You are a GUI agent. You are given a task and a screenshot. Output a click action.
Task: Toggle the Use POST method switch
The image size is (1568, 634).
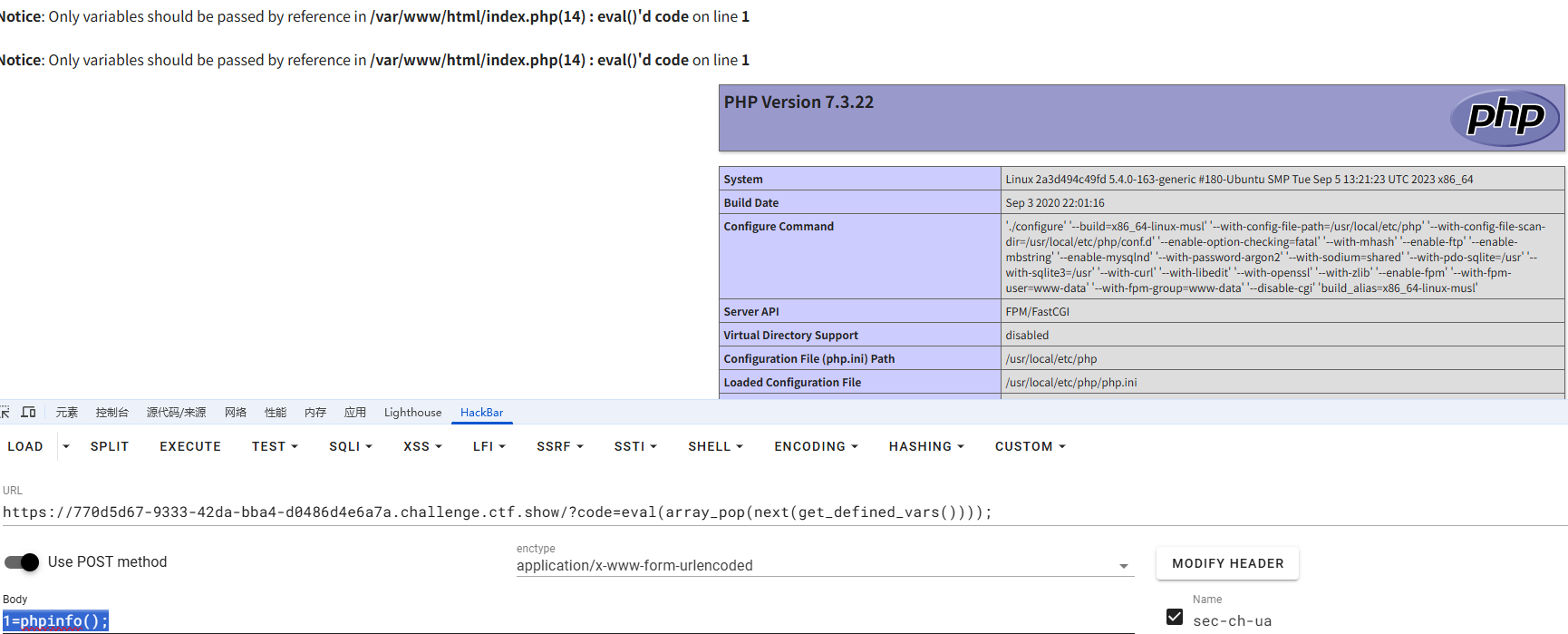pyautogui.click(x=23, y=562)
